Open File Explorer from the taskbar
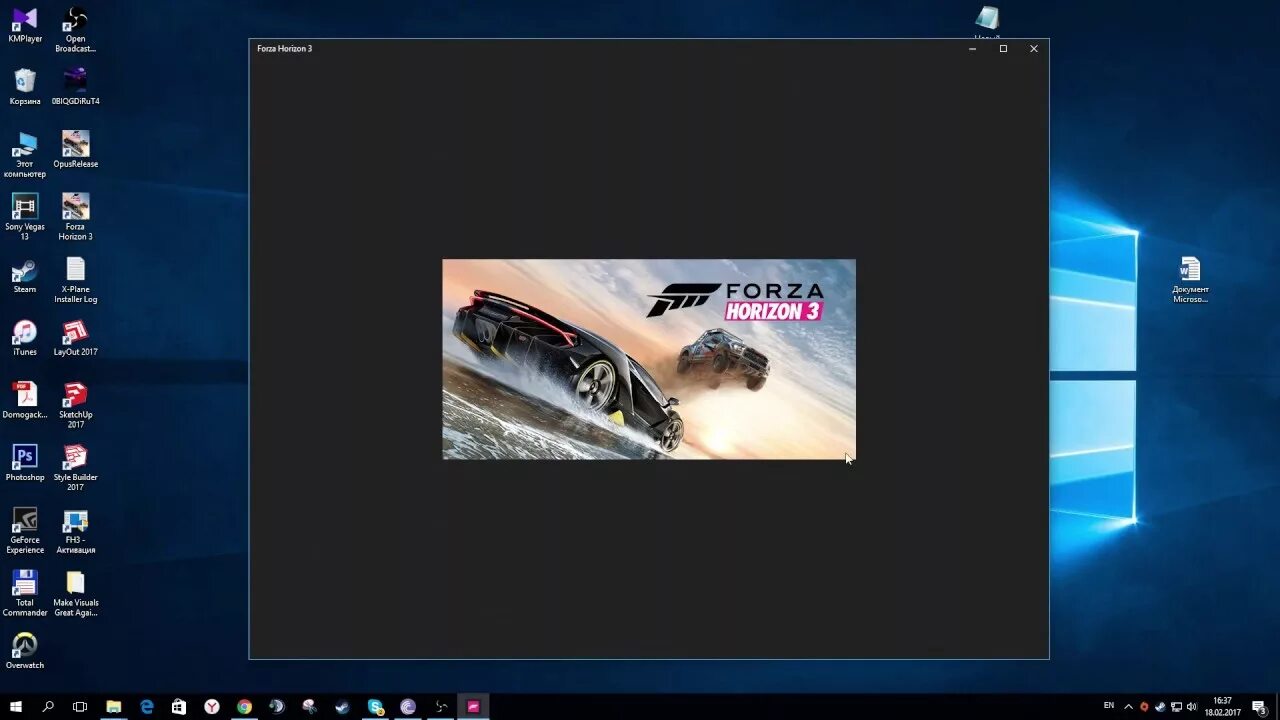The image size is (1280, 720). click(x=114, y=706)
